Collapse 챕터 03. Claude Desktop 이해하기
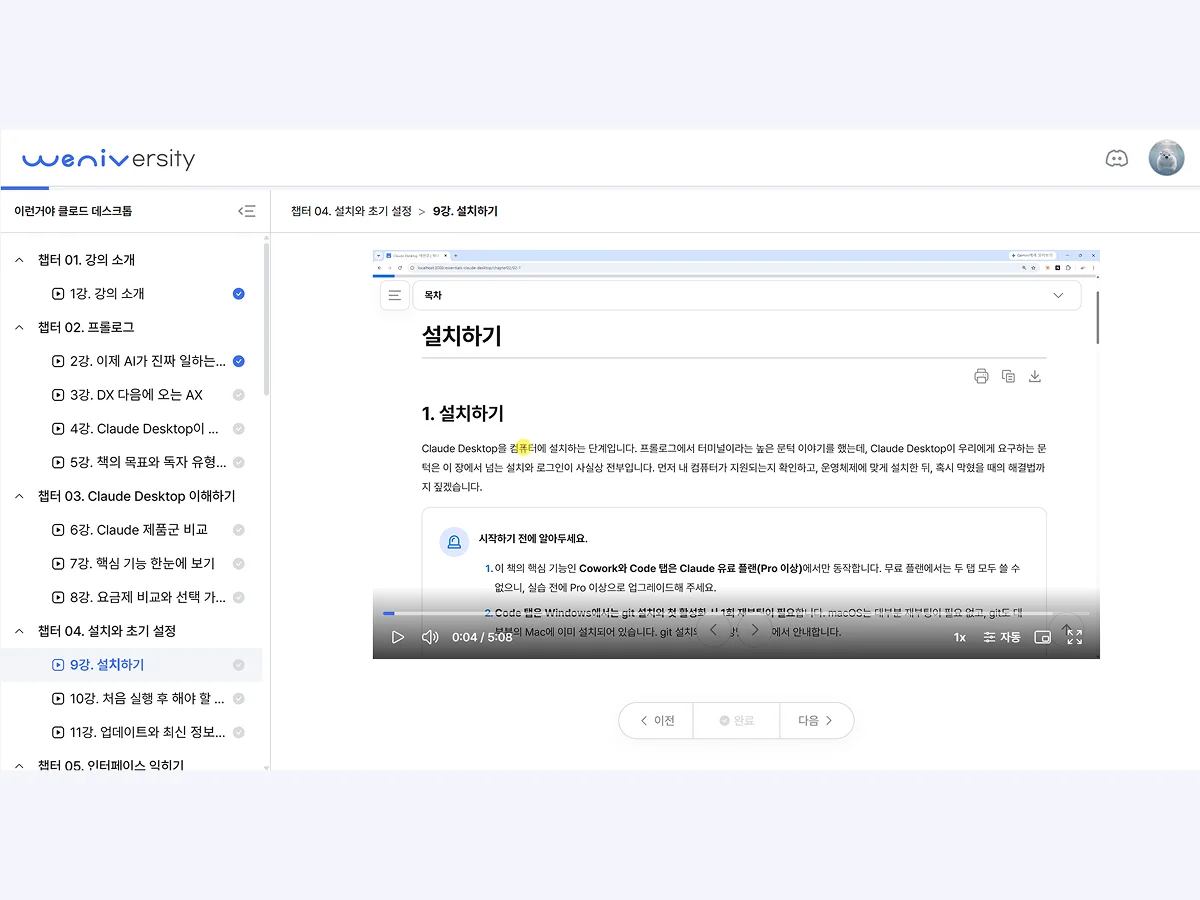This screenshot has width=1200, height=900. 19,496
